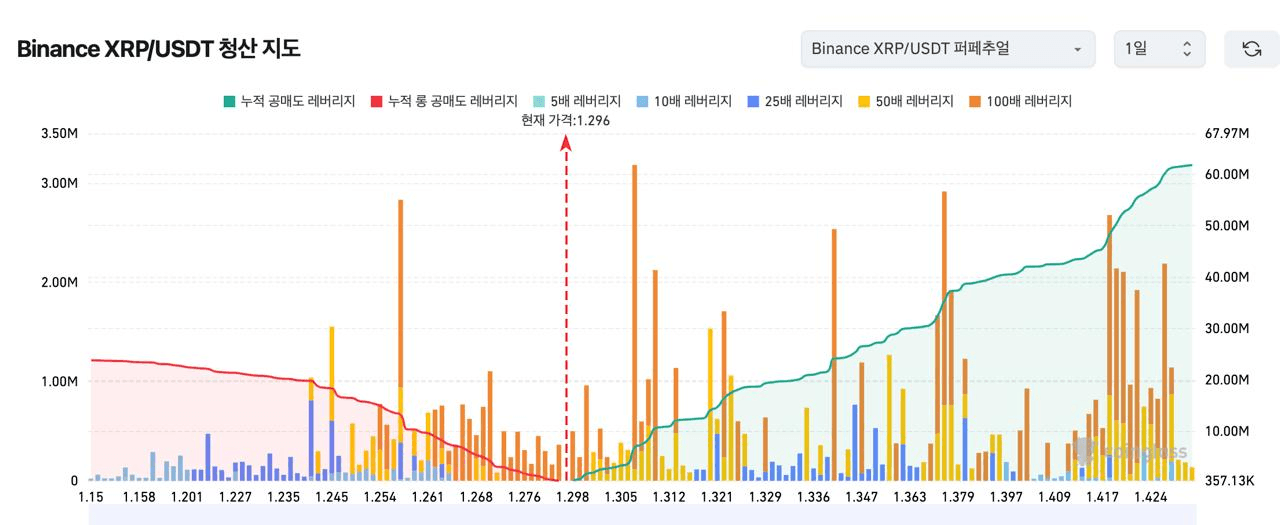Viewport: 1280px width, 525px height.
Task: Click the 67.97M right axis label
Action: point(1228,133)
